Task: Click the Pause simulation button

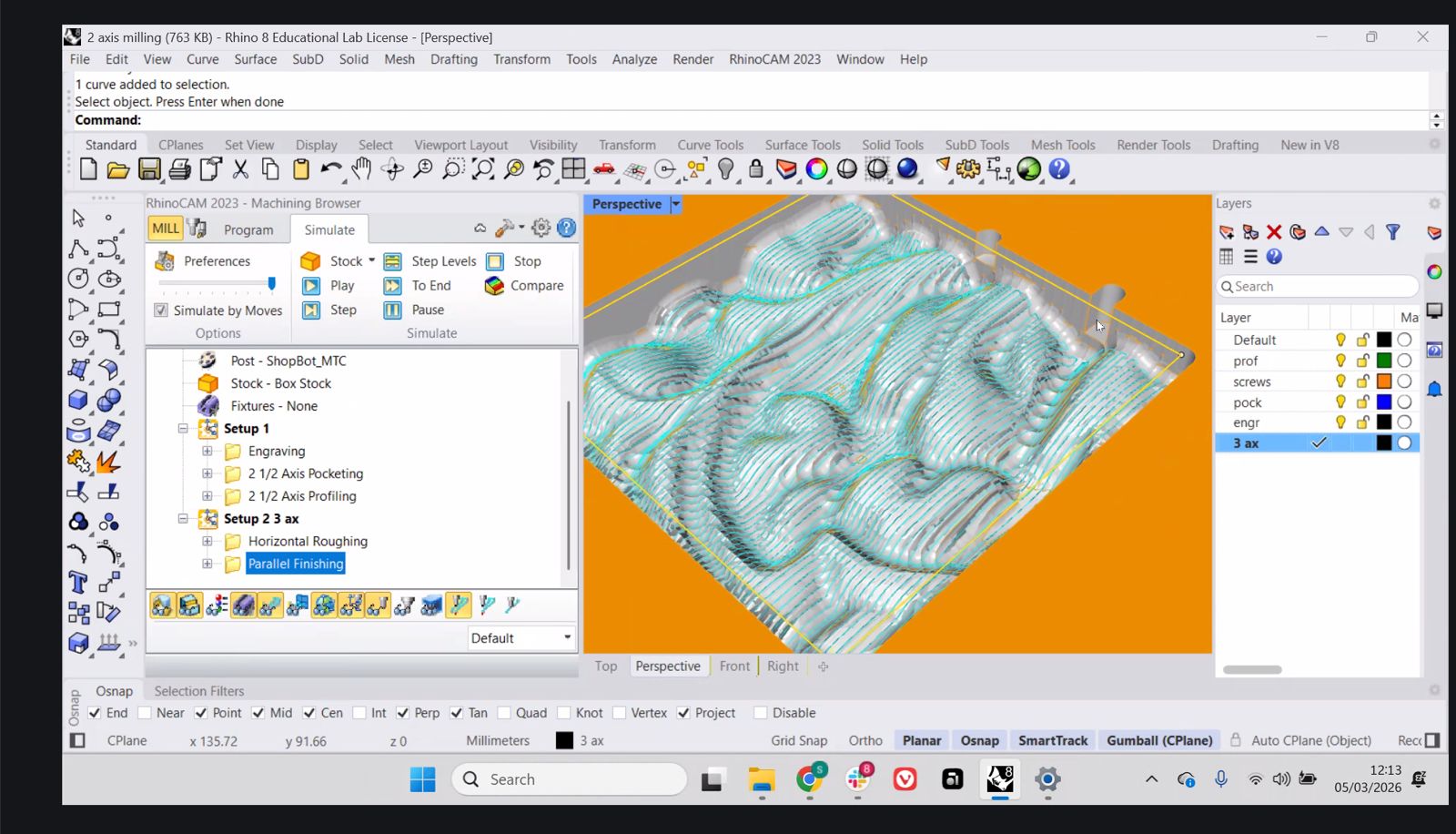Action: click(x=414, y=310)
